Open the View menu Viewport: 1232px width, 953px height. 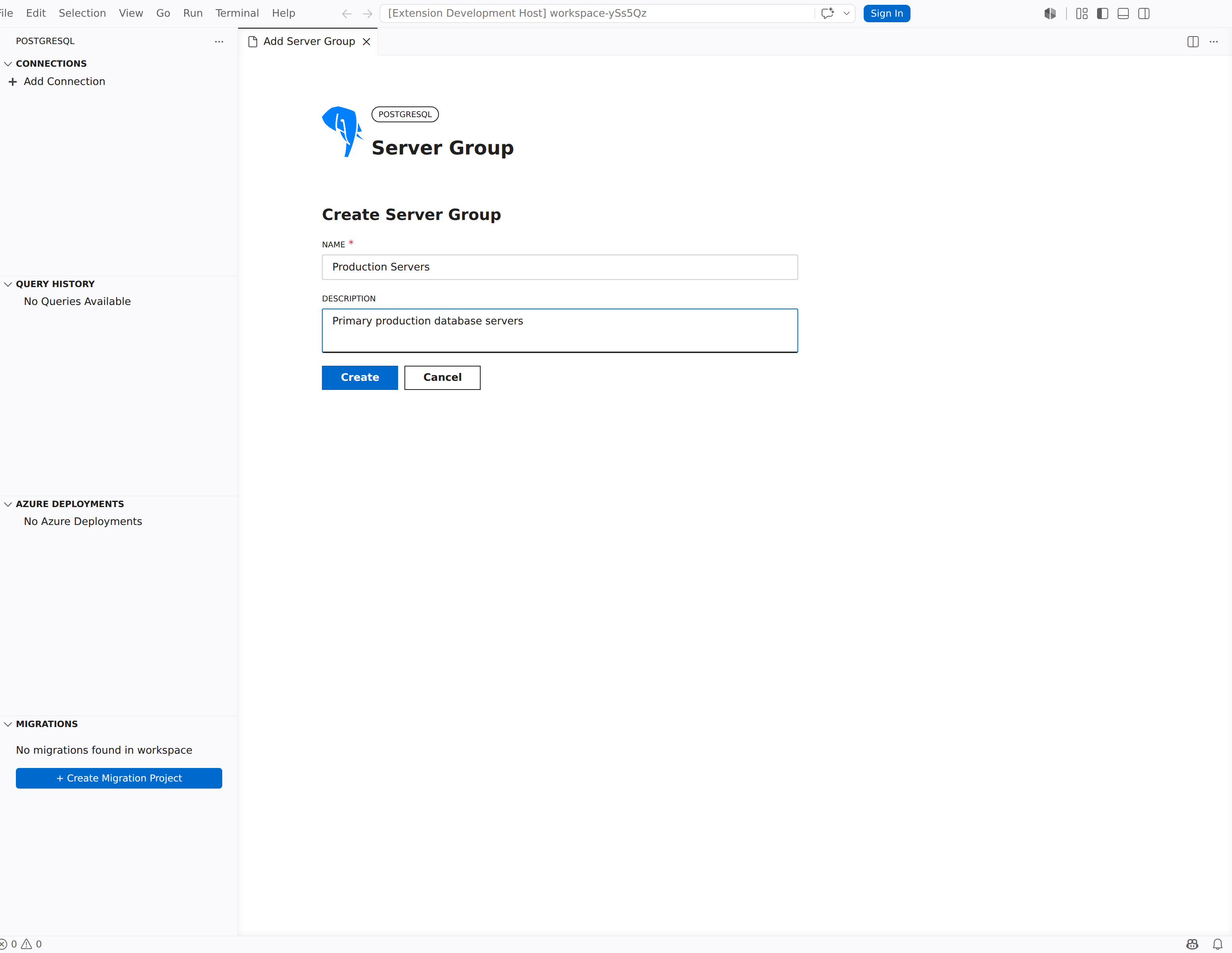pos(131,13)
